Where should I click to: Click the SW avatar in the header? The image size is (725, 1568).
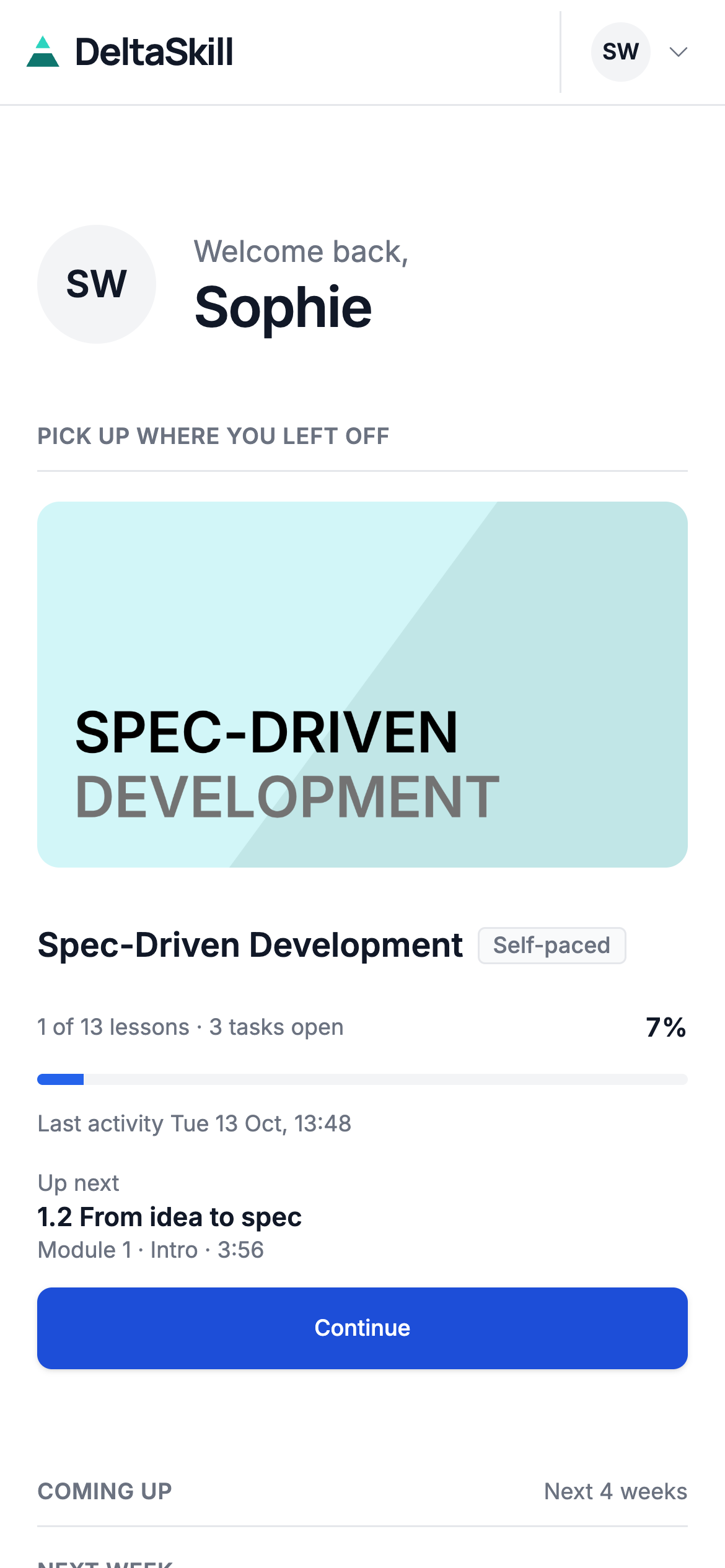[x=620, y=52]
